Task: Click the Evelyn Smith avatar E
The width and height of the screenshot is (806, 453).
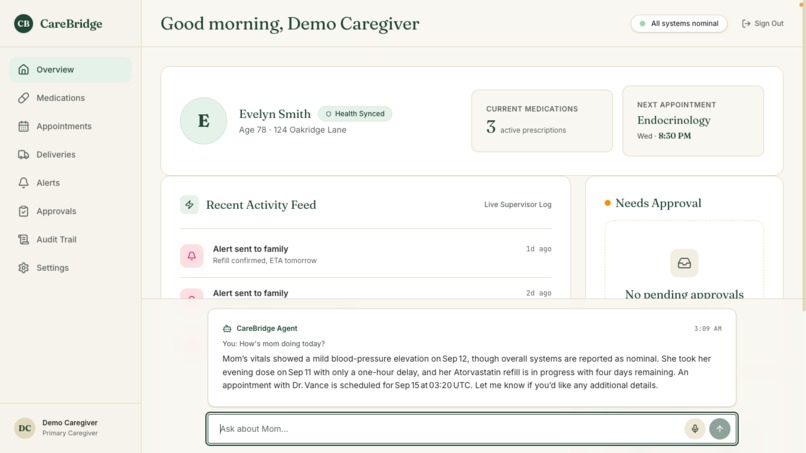Action: tap(204, 121)
